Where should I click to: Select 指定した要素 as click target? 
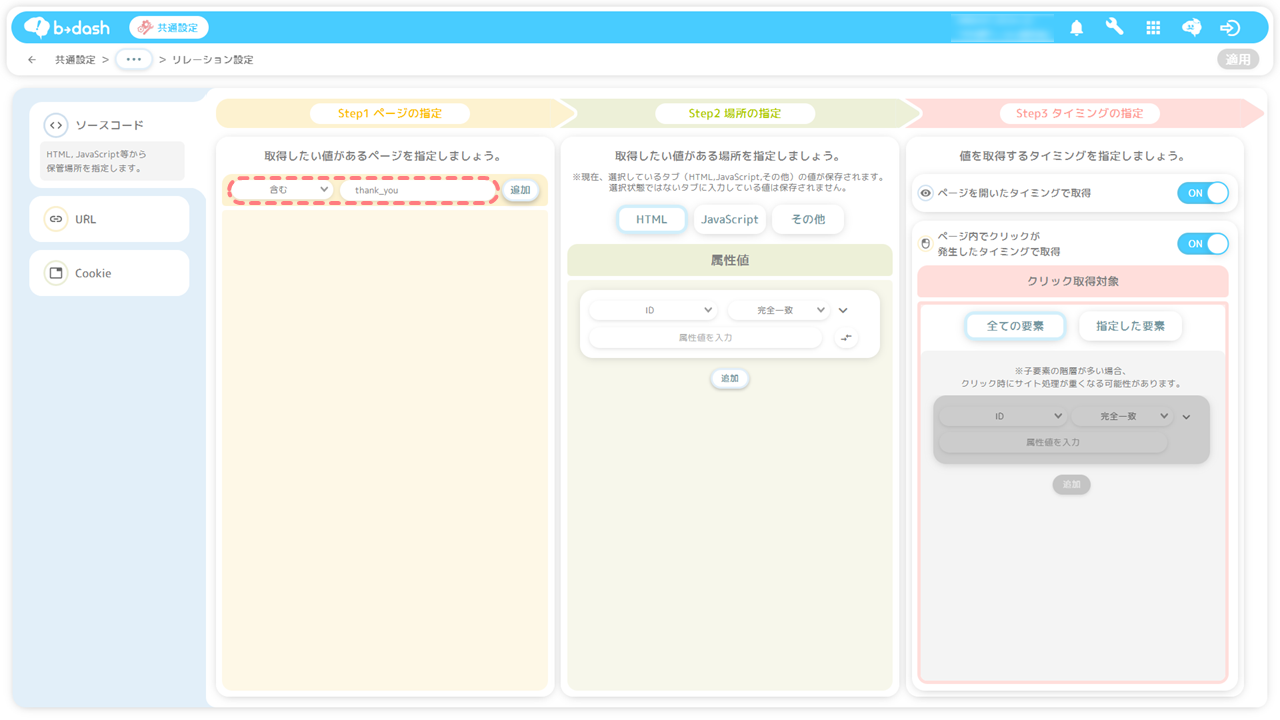[1130, 326]
